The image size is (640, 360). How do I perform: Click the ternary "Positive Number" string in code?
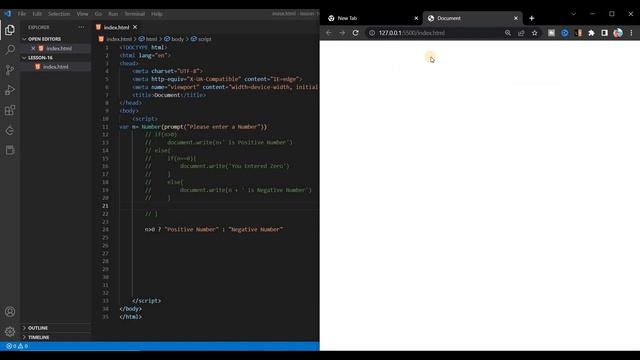[191, 230]
